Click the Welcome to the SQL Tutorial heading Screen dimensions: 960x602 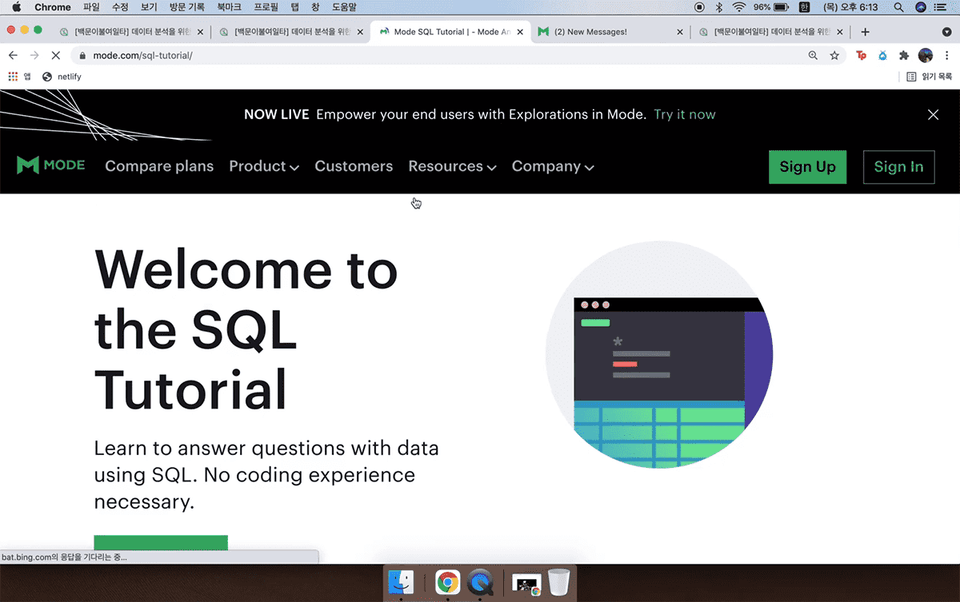point(246,329)
